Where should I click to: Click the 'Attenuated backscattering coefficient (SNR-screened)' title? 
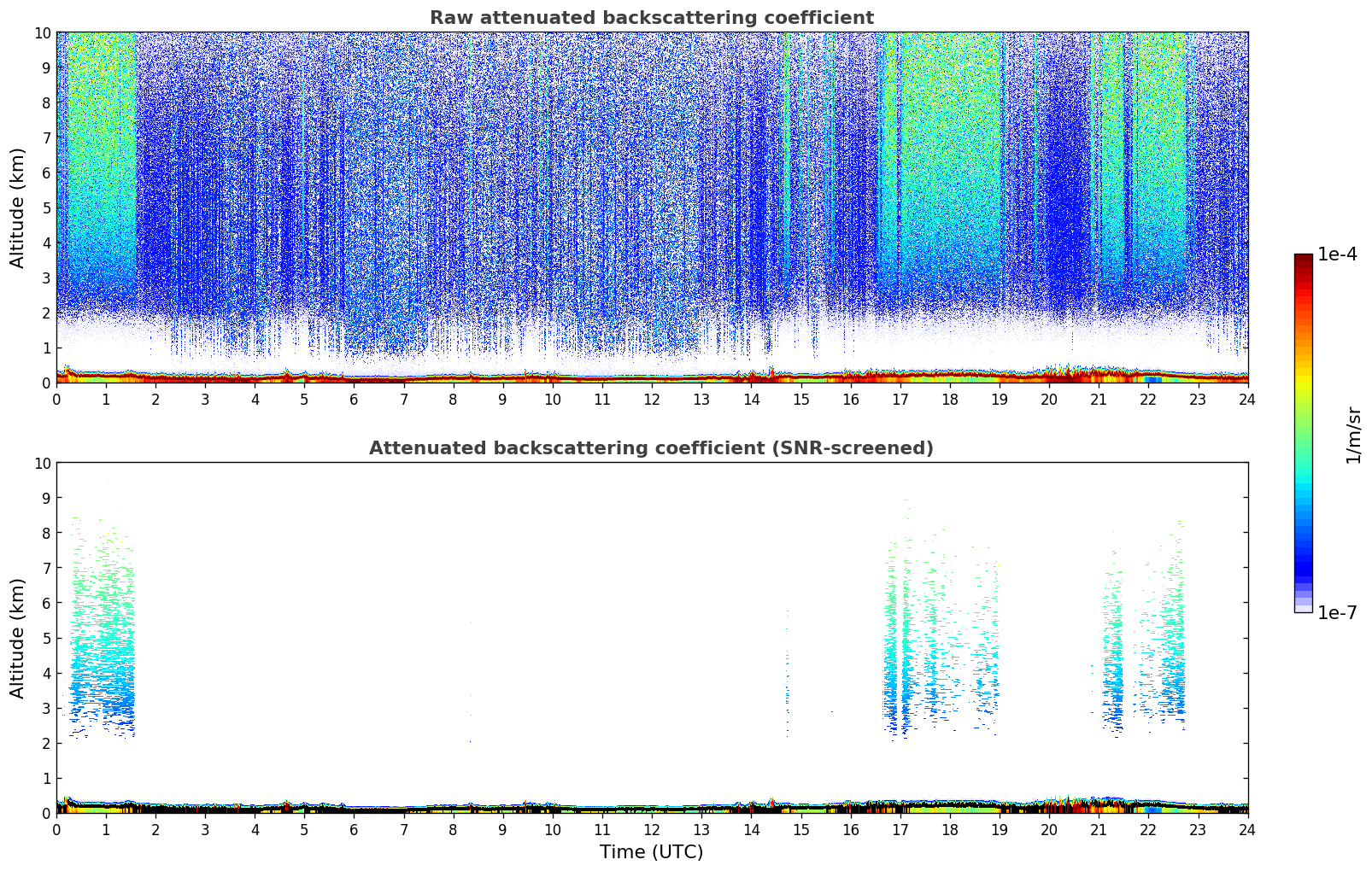coord(651,448)
